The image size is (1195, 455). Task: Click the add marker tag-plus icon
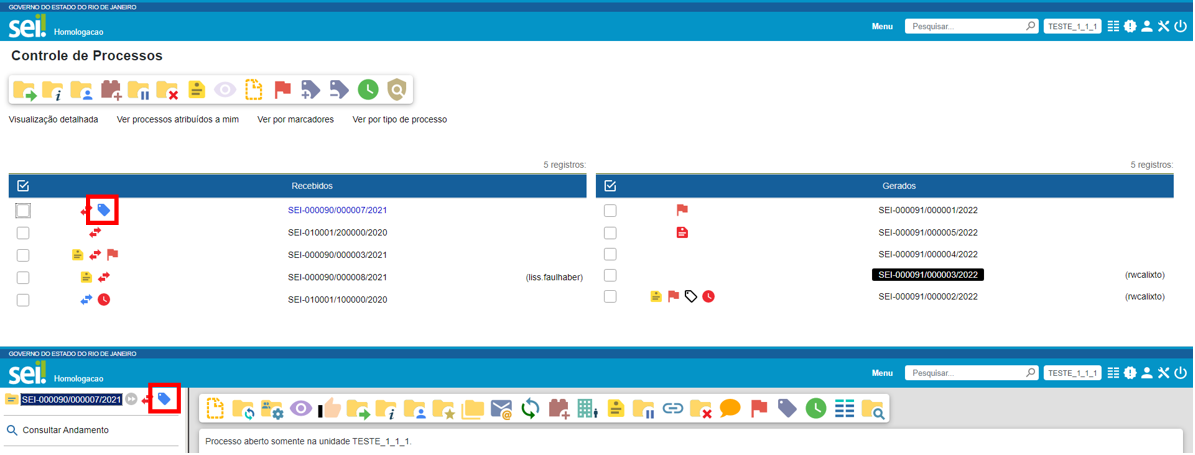[x=311, y=90]
